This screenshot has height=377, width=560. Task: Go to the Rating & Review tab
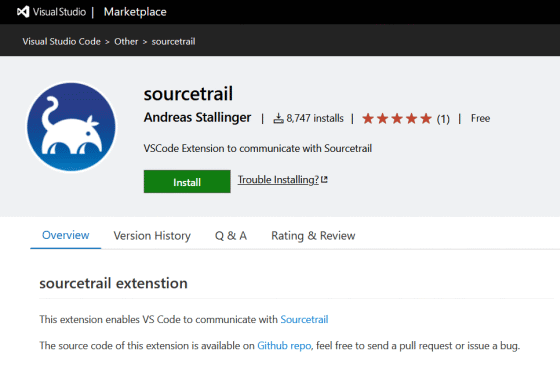(x=313, y=236)
